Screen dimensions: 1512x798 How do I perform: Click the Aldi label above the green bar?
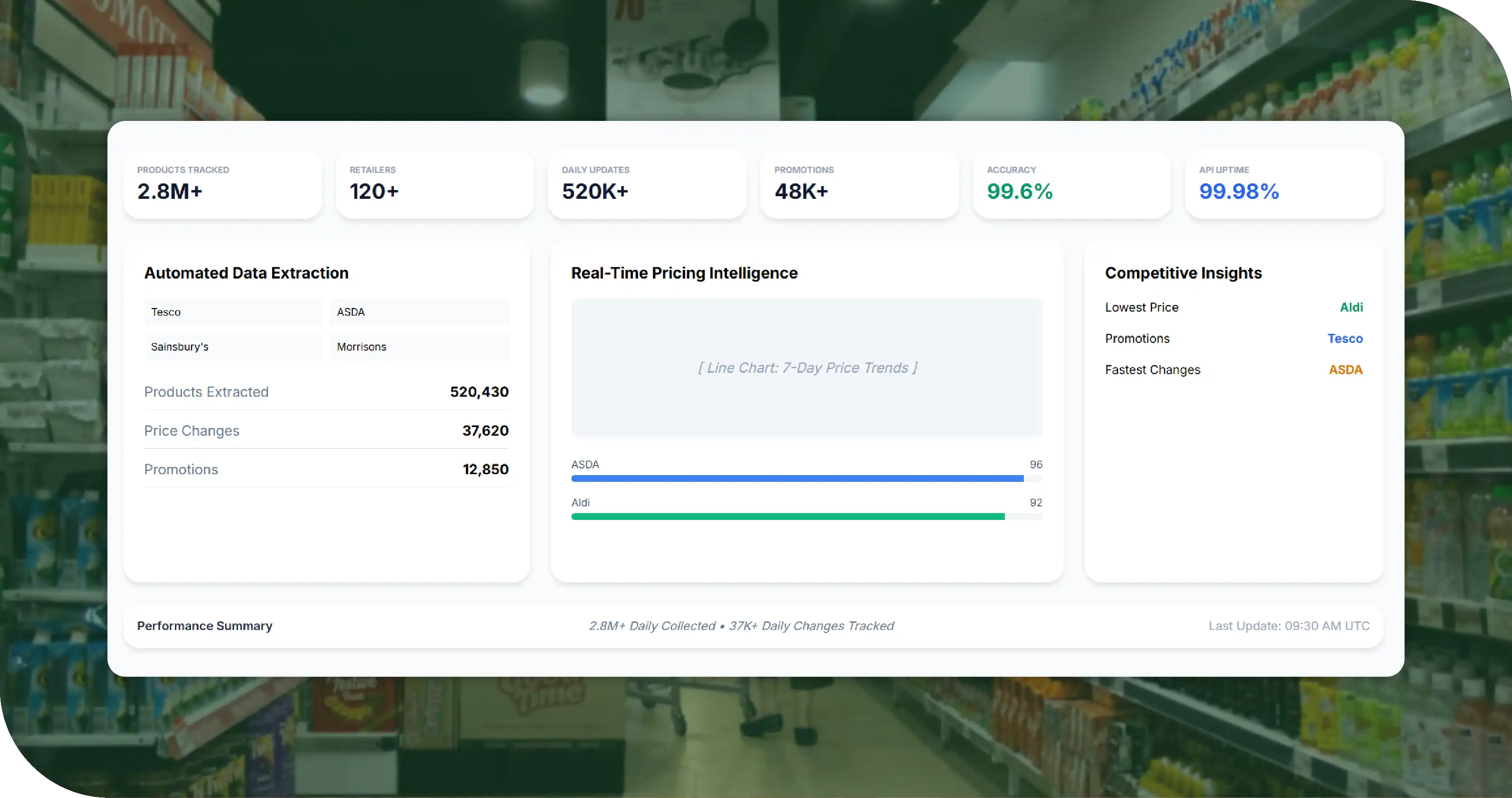(x=581, y=503)
